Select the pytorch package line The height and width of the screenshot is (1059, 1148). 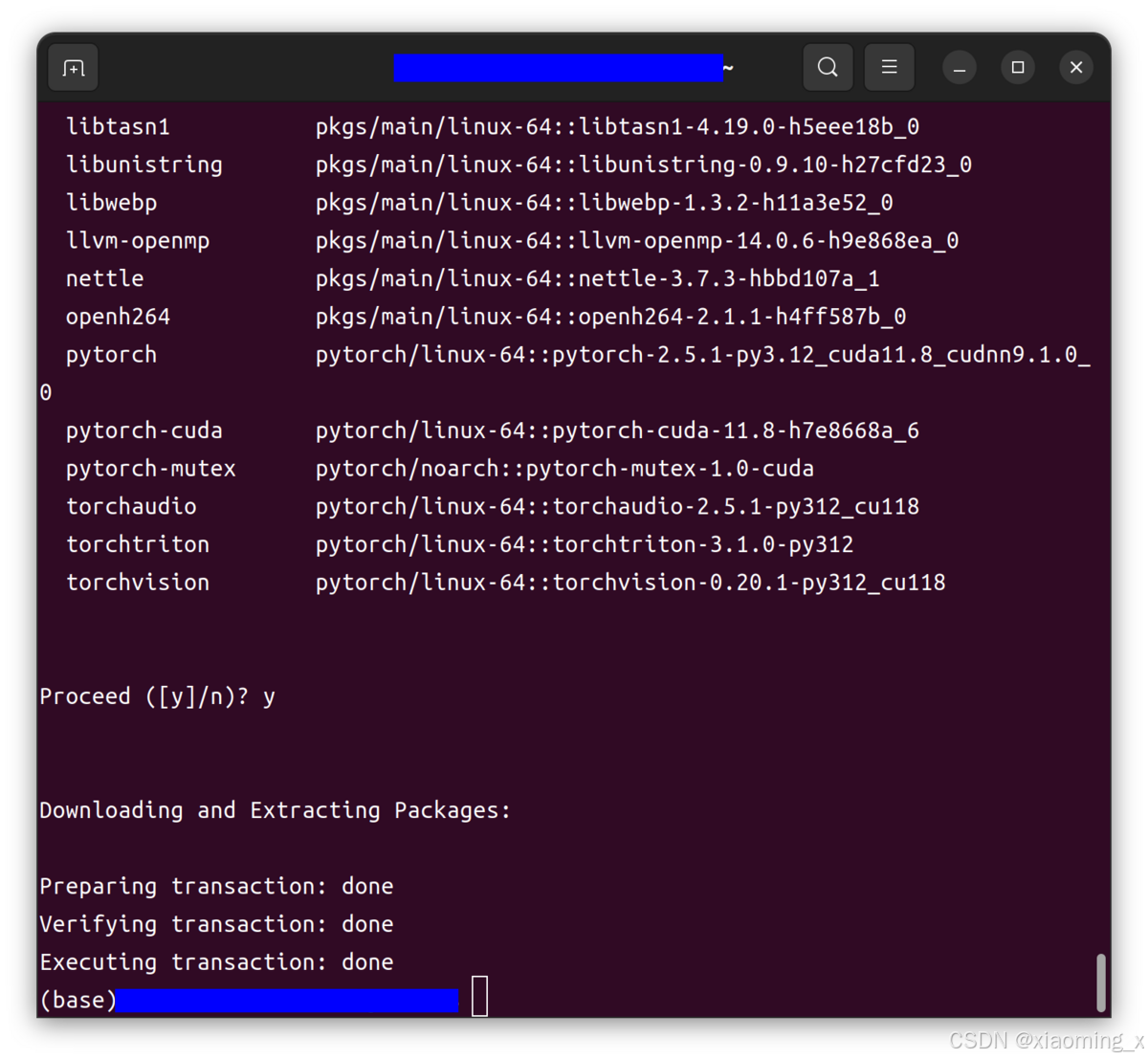(x=111, y=354)
